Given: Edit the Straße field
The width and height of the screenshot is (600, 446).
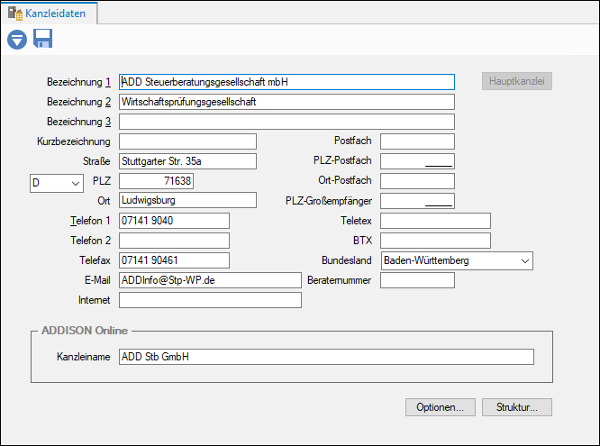Looking at the screenshot, I should (x=188, y=161).
